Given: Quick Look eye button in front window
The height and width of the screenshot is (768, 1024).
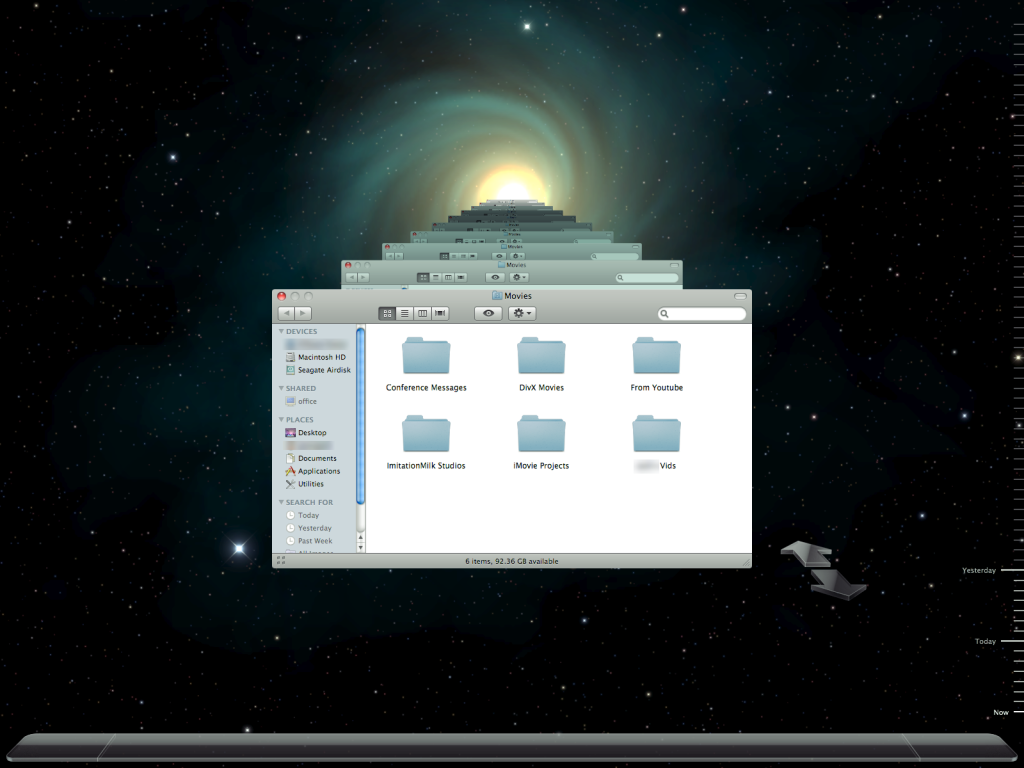Looking at the screenshot, I should tap(488, 313).
